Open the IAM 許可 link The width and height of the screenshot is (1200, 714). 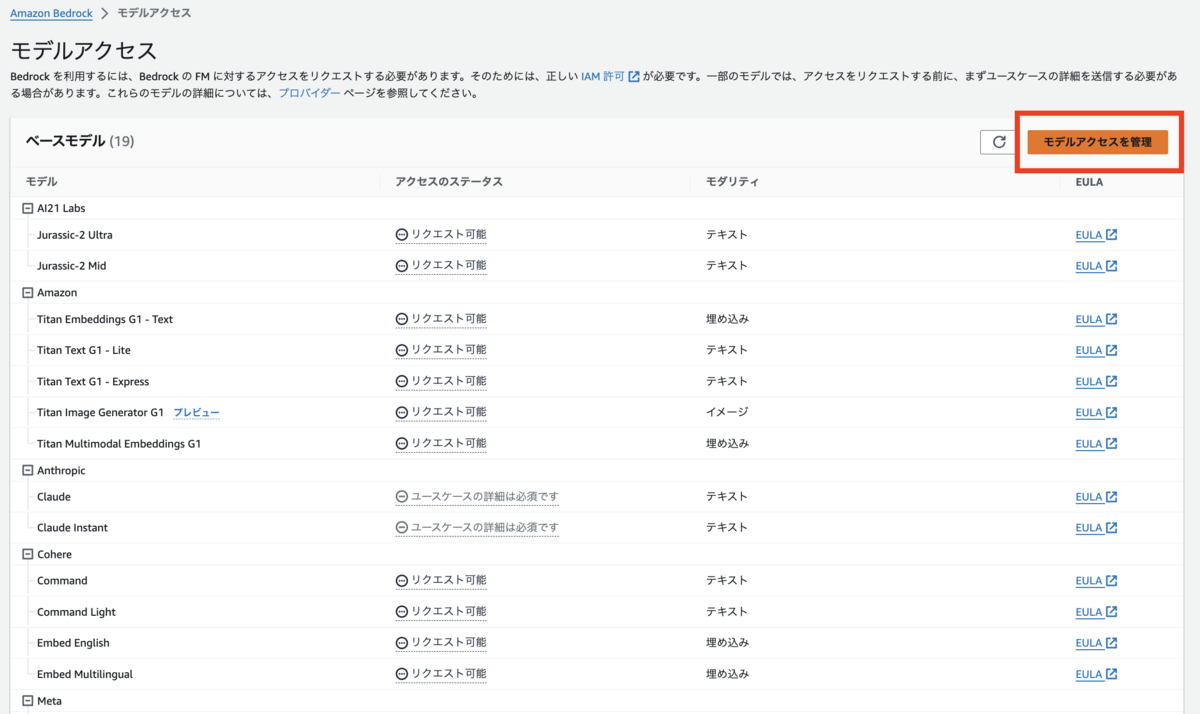pos(610,76)
